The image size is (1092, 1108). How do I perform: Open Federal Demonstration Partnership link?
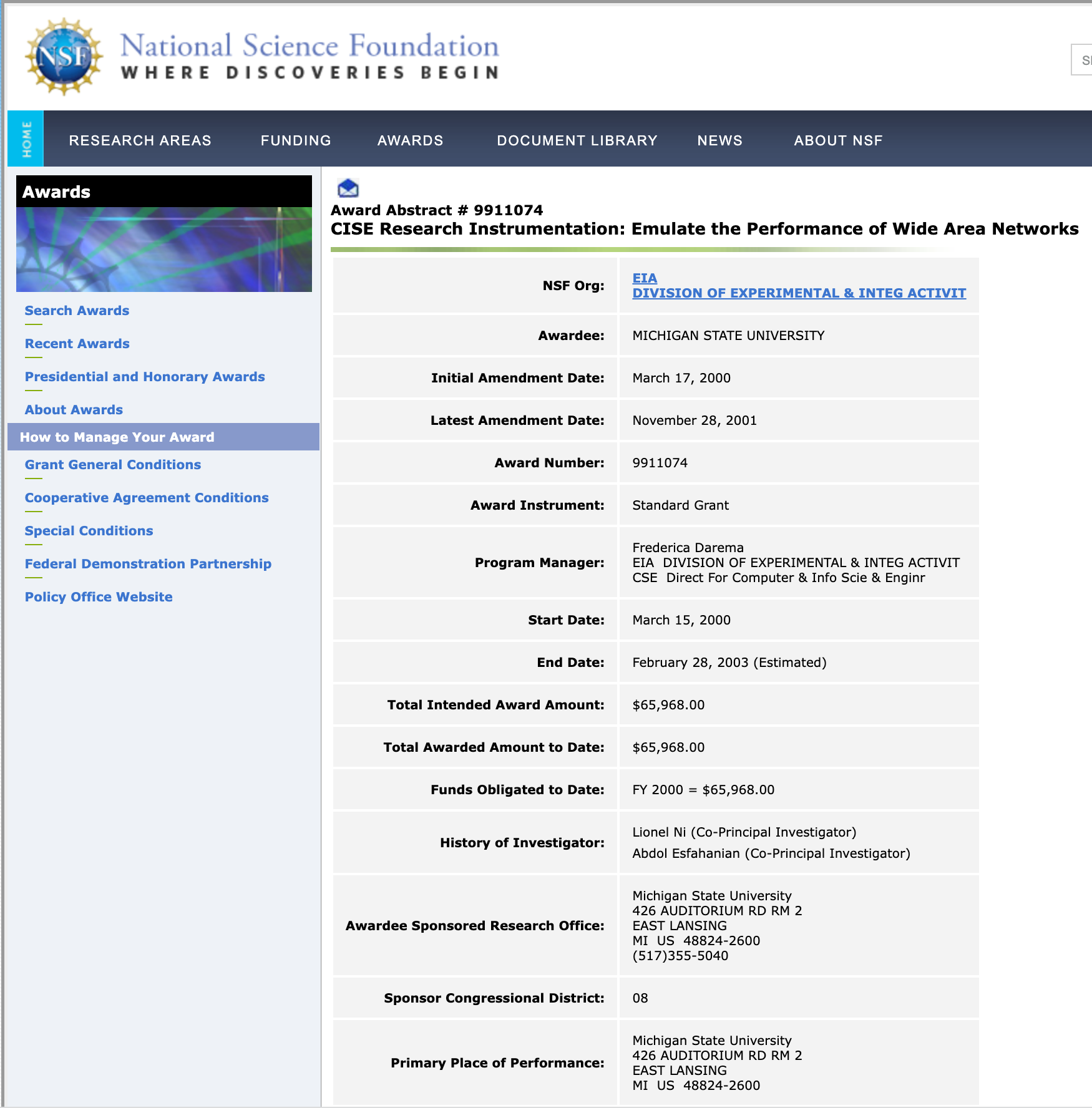coord(148,564)
